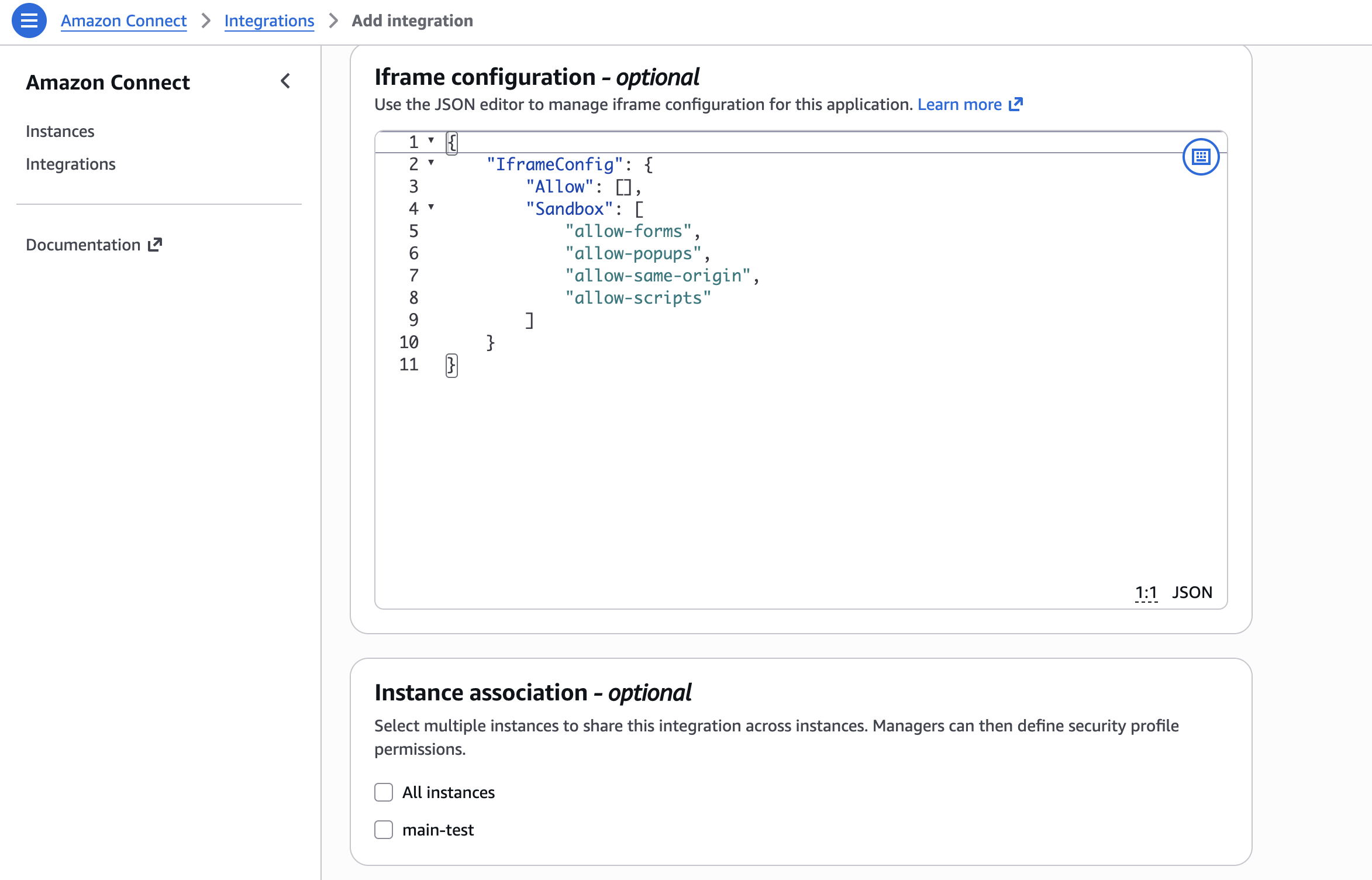Open the hamburger navigation menu

point(28,20)
